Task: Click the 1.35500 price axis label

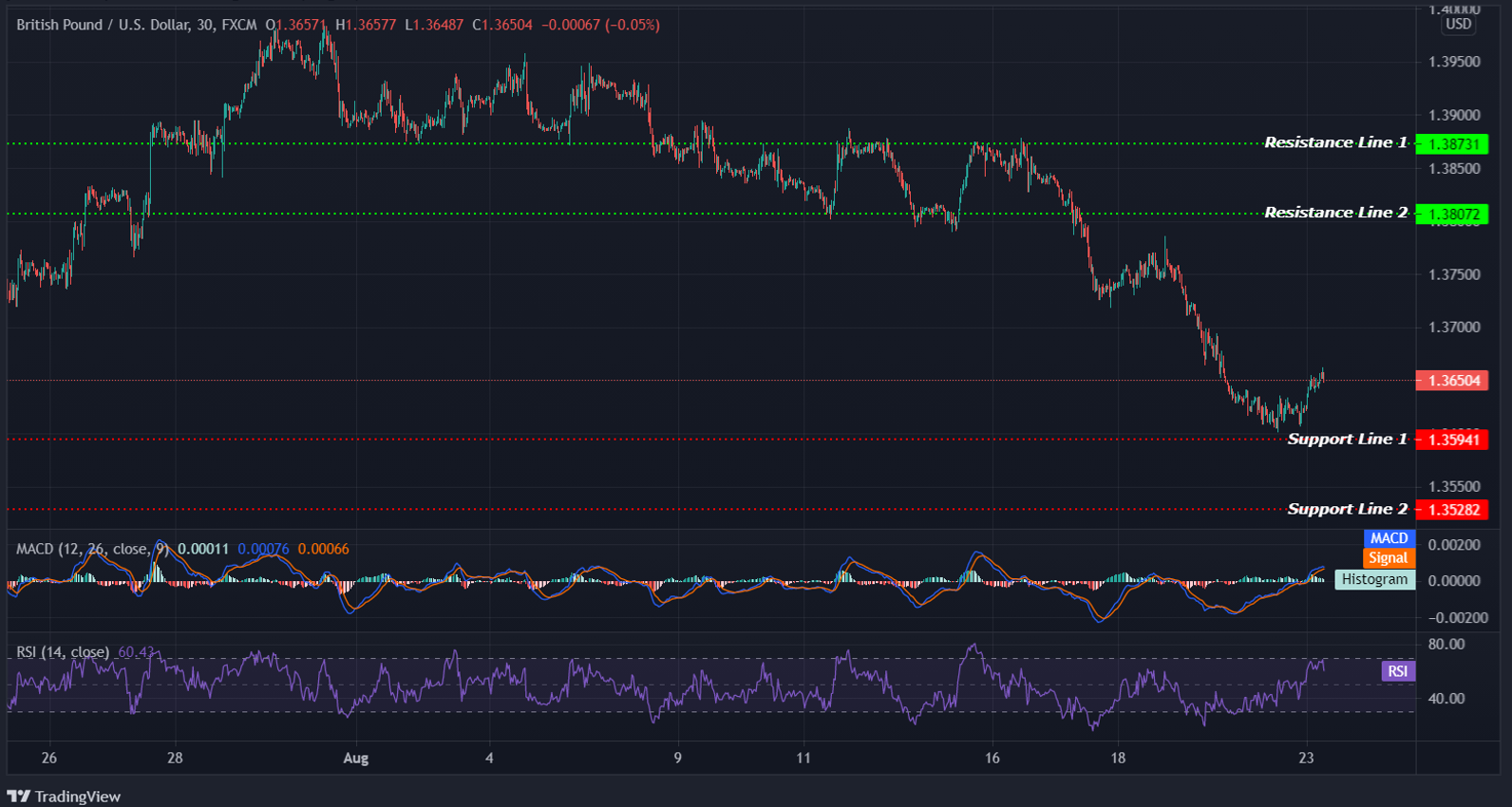Action: tap(1454, 487)
